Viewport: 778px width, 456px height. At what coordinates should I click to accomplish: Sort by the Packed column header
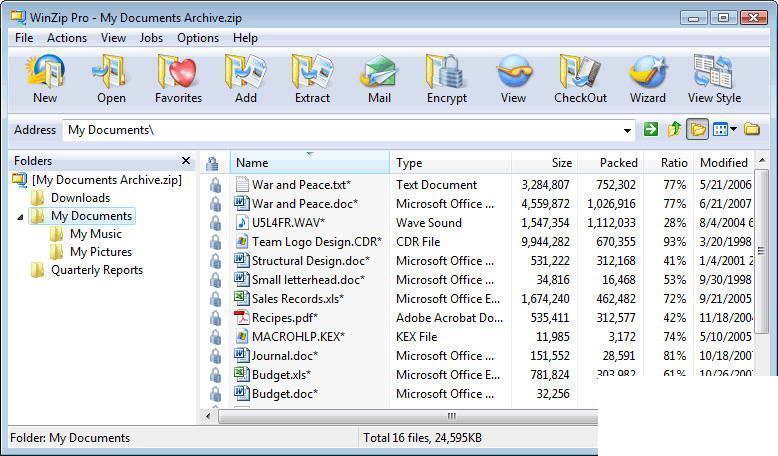611,163
